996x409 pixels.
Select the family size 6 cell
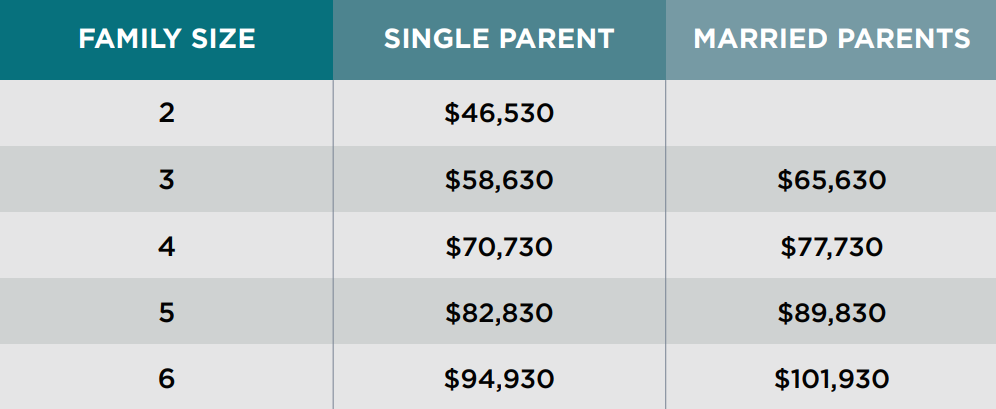[166, 379]
